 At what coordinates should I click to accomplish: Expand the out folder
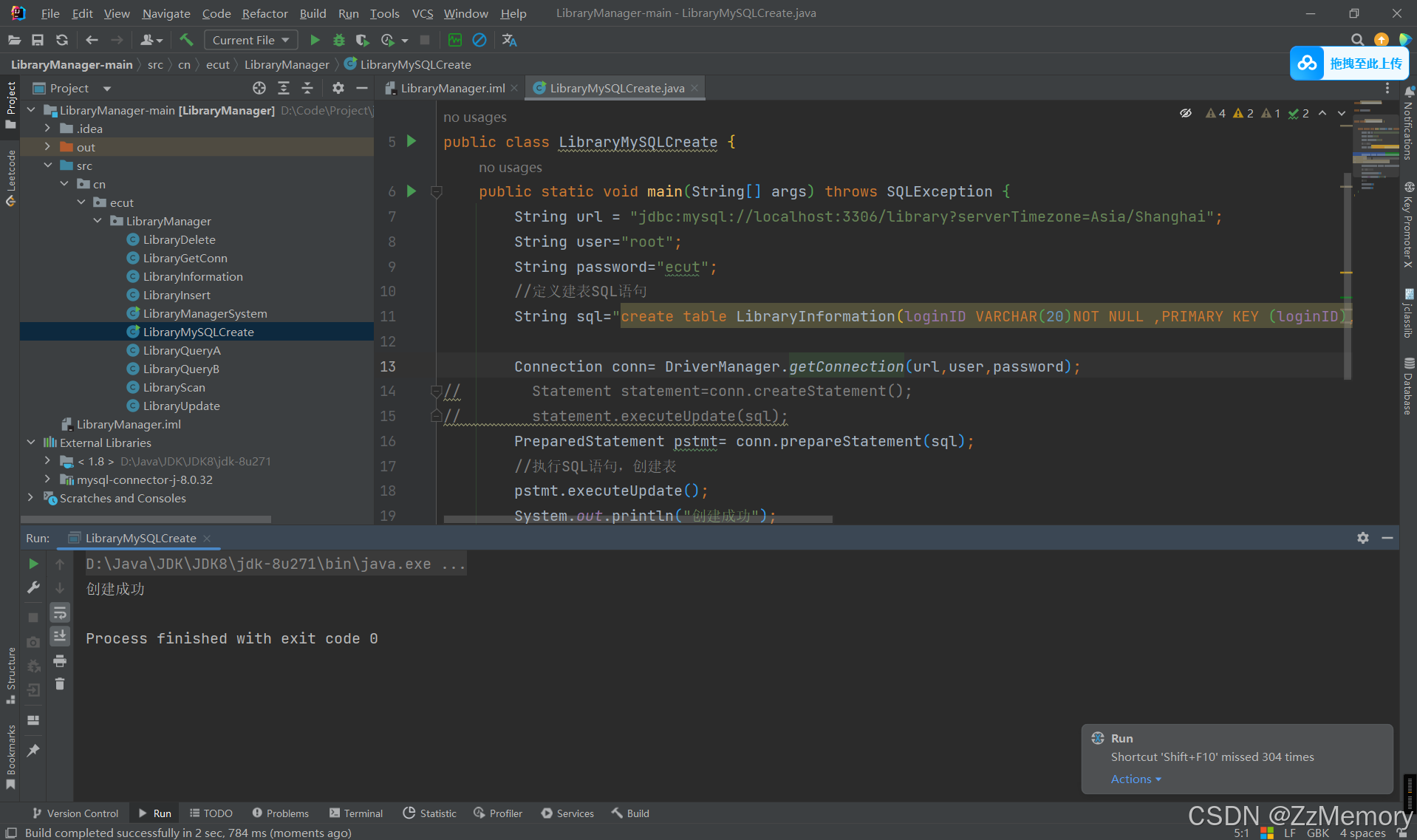tap(47, 147)
